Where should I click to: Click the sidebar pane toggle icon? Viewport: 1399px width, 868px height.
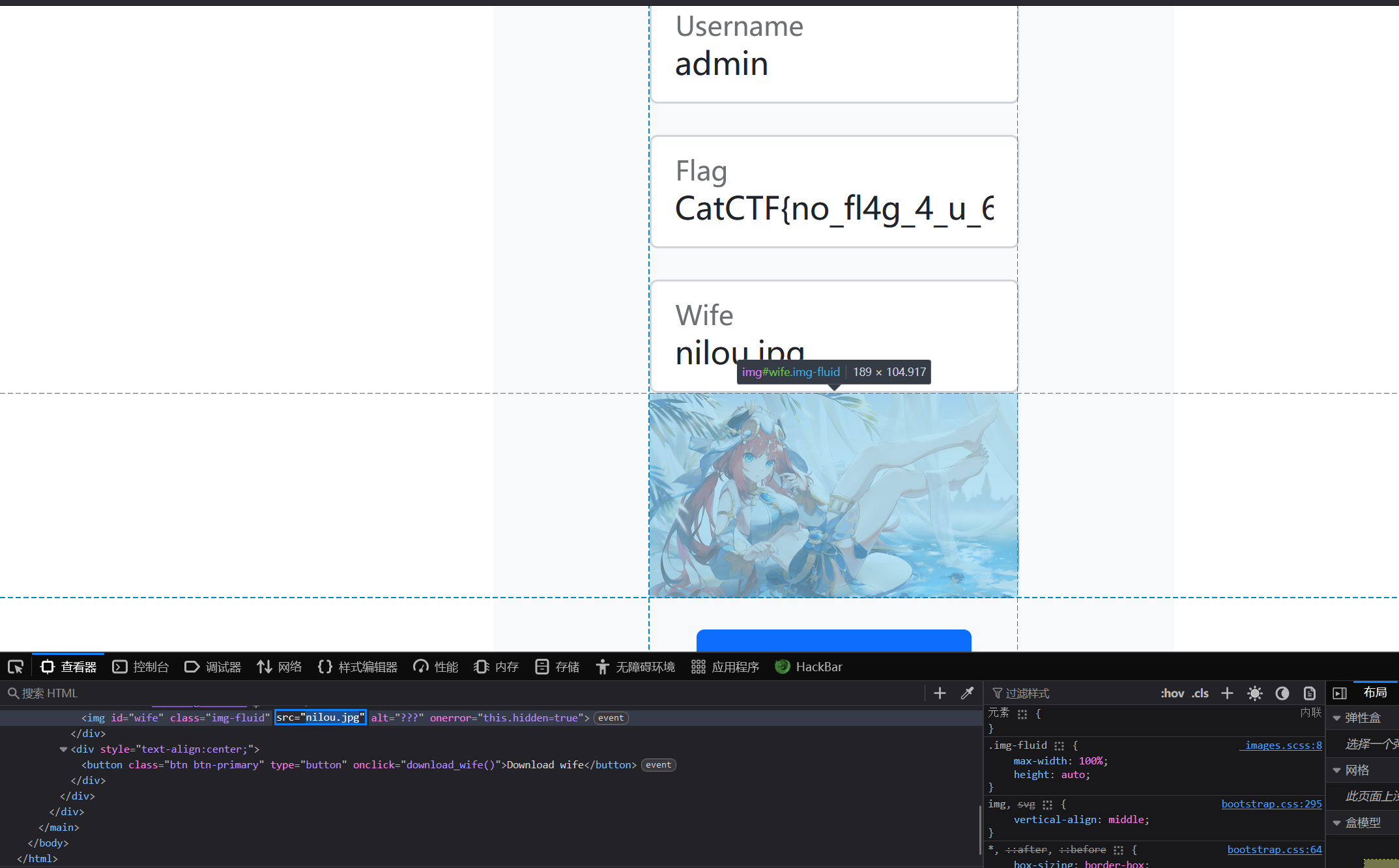(x=1340, y=693)
